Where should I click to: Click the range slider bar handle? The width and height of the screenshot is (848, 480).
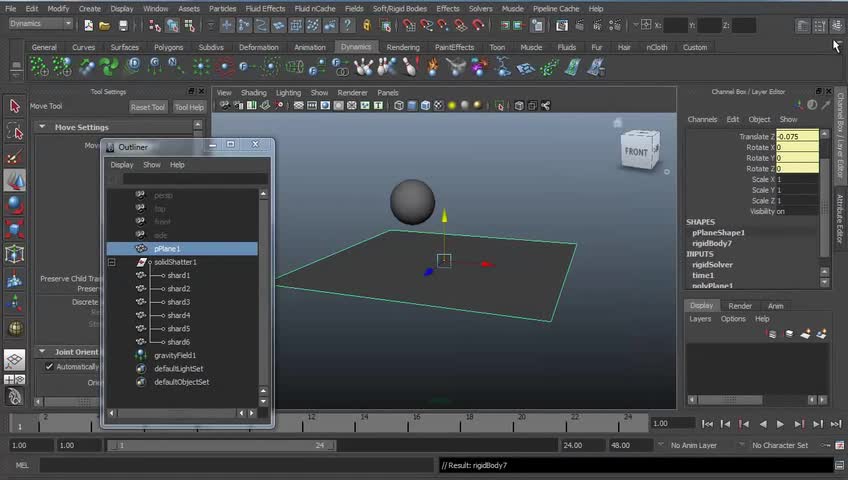[x=222, y=445]
